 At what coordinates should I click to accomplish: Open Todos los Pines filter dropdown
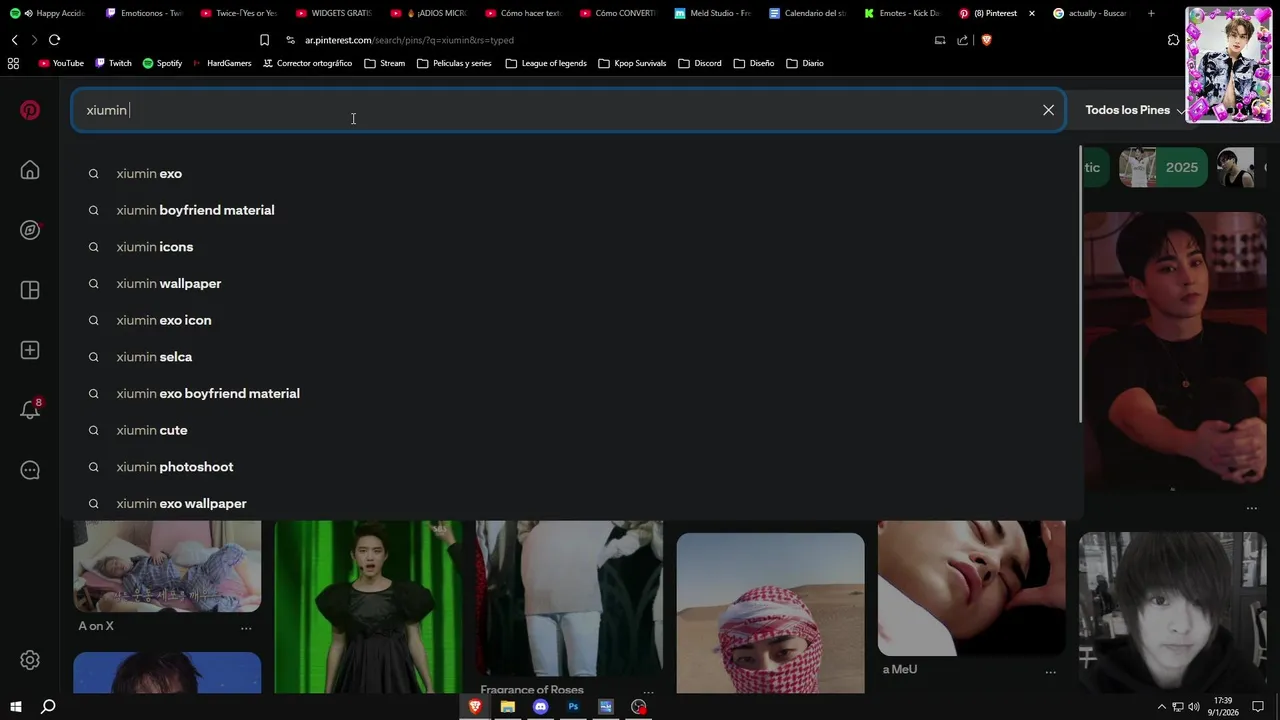1135,110
